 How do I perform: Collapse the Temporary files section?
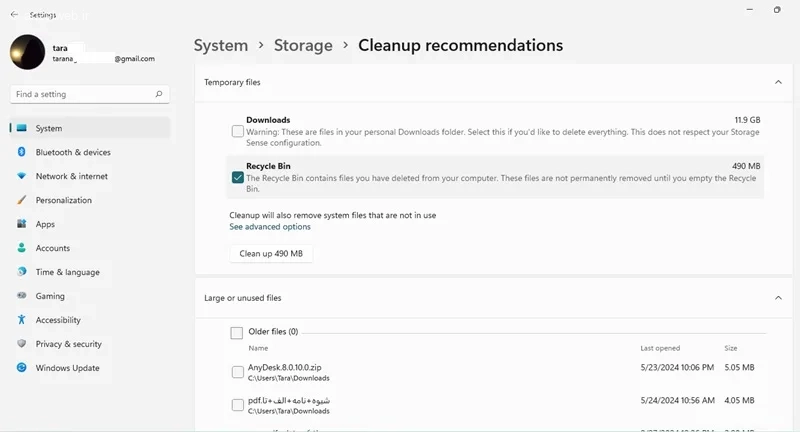tap(778, 82)
